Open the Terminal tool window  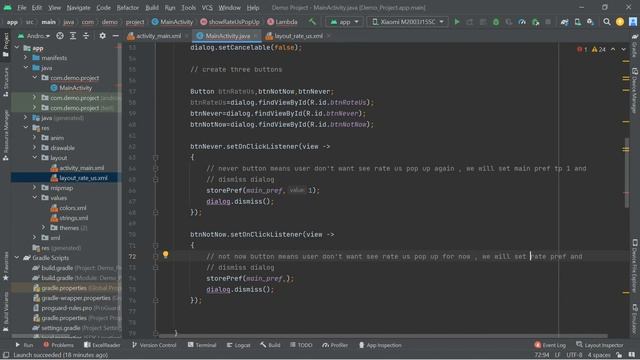pos(202,345)
